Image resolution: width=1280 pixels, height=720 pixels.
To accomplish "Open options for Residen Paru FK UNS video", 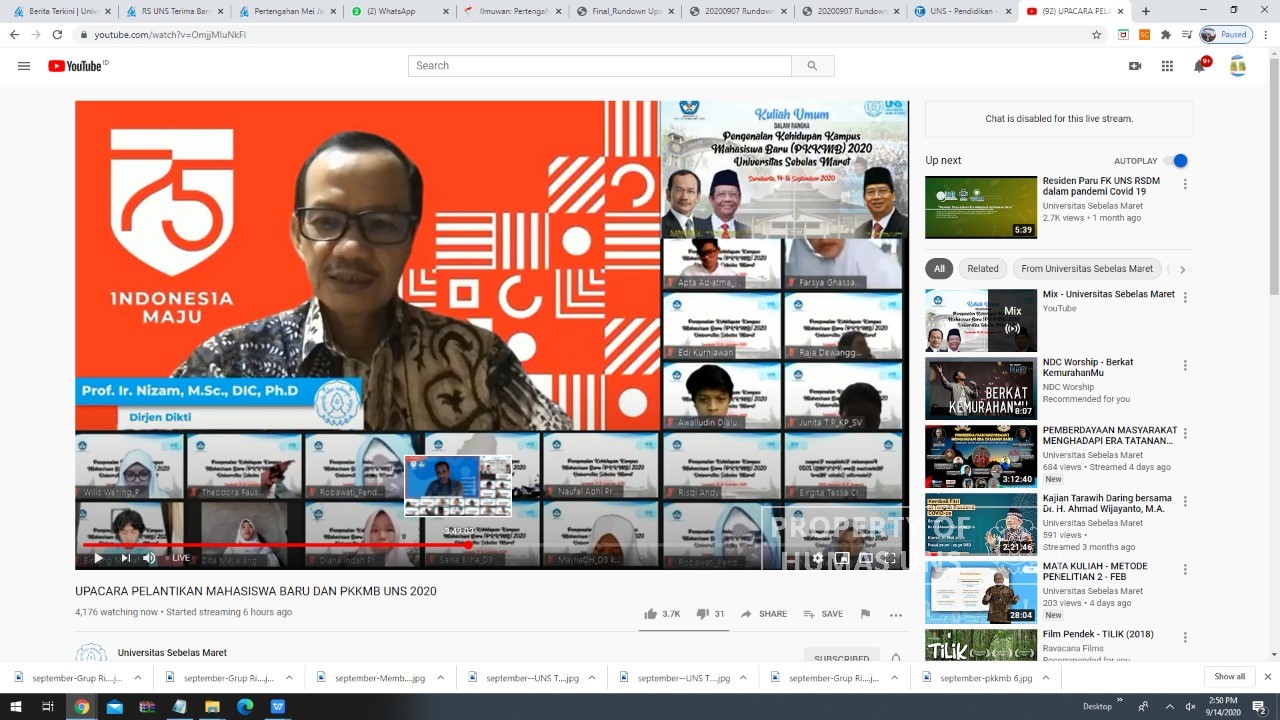I will pyautogui.click(x=1185, y=185).
